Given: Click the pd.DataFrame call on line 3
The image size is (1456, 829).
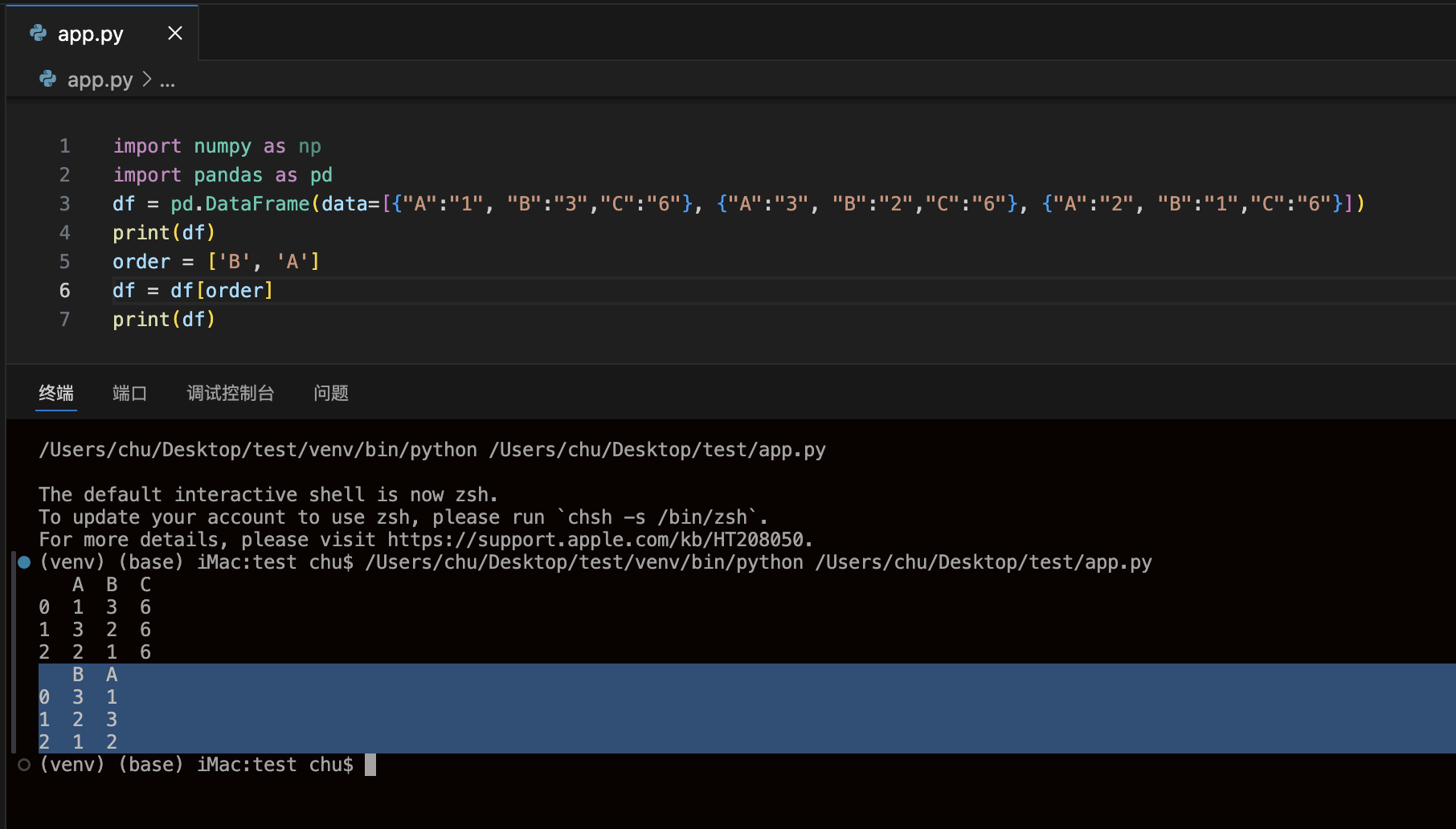Looking at the screenshot, I should (x=239, y=204).
